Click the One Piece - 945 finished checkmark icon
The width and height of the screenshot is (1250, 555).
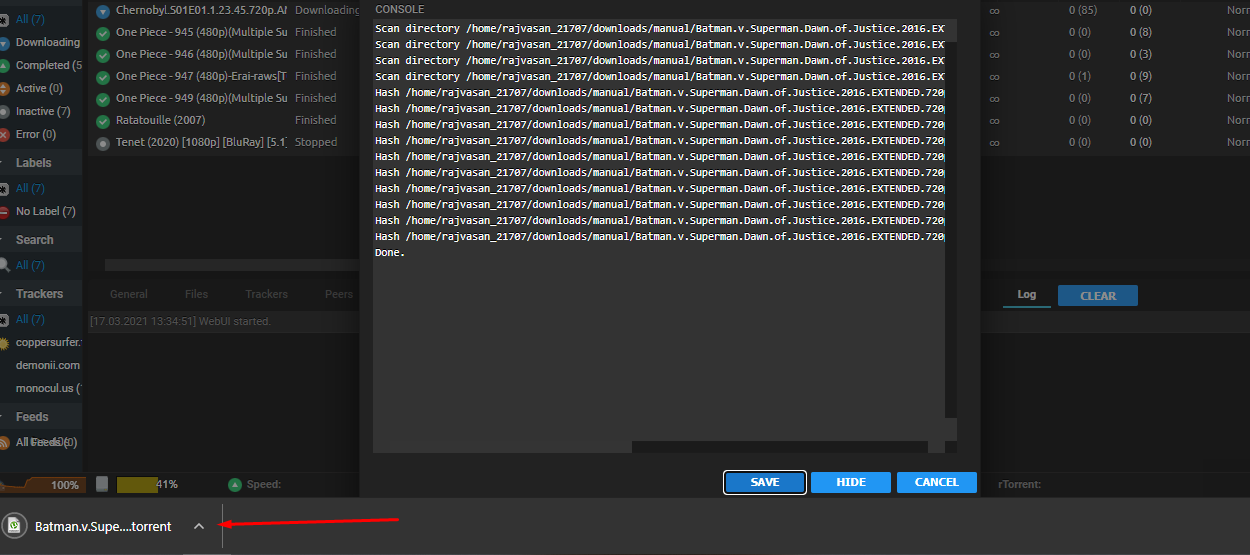[x=102, y=33]
